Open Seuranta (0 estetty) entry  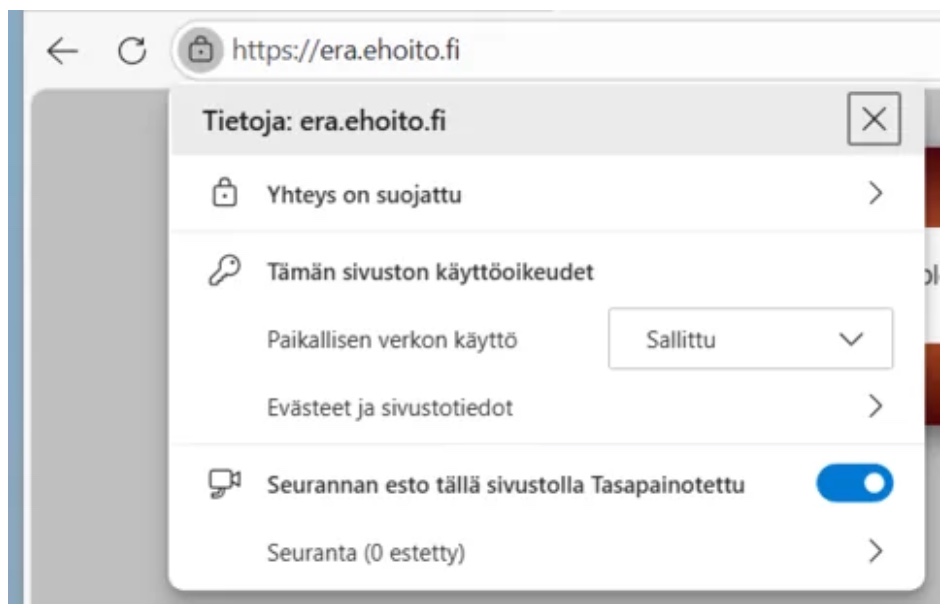[365, 551]
